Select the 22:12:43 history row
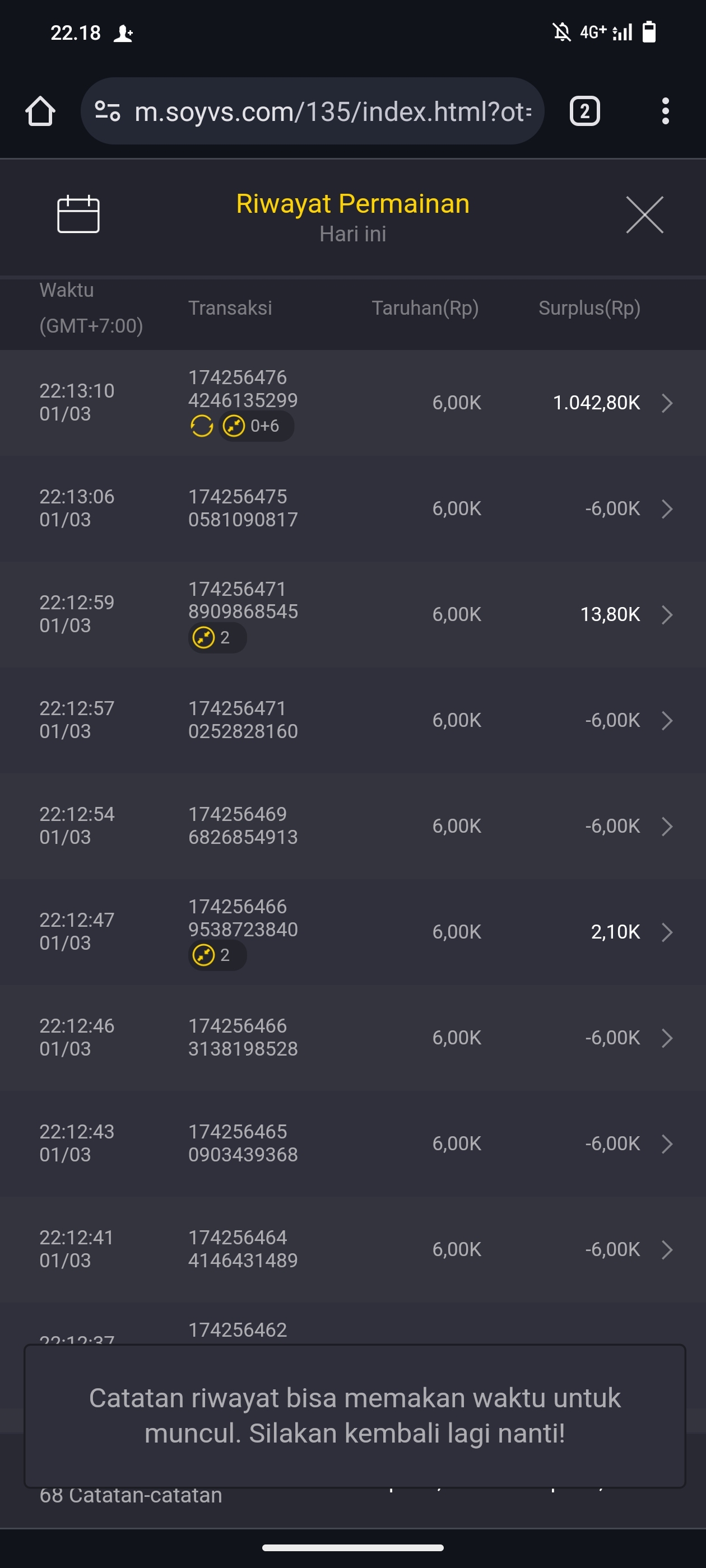This screenshot has height=1568, width=706. click(352, 1144)
